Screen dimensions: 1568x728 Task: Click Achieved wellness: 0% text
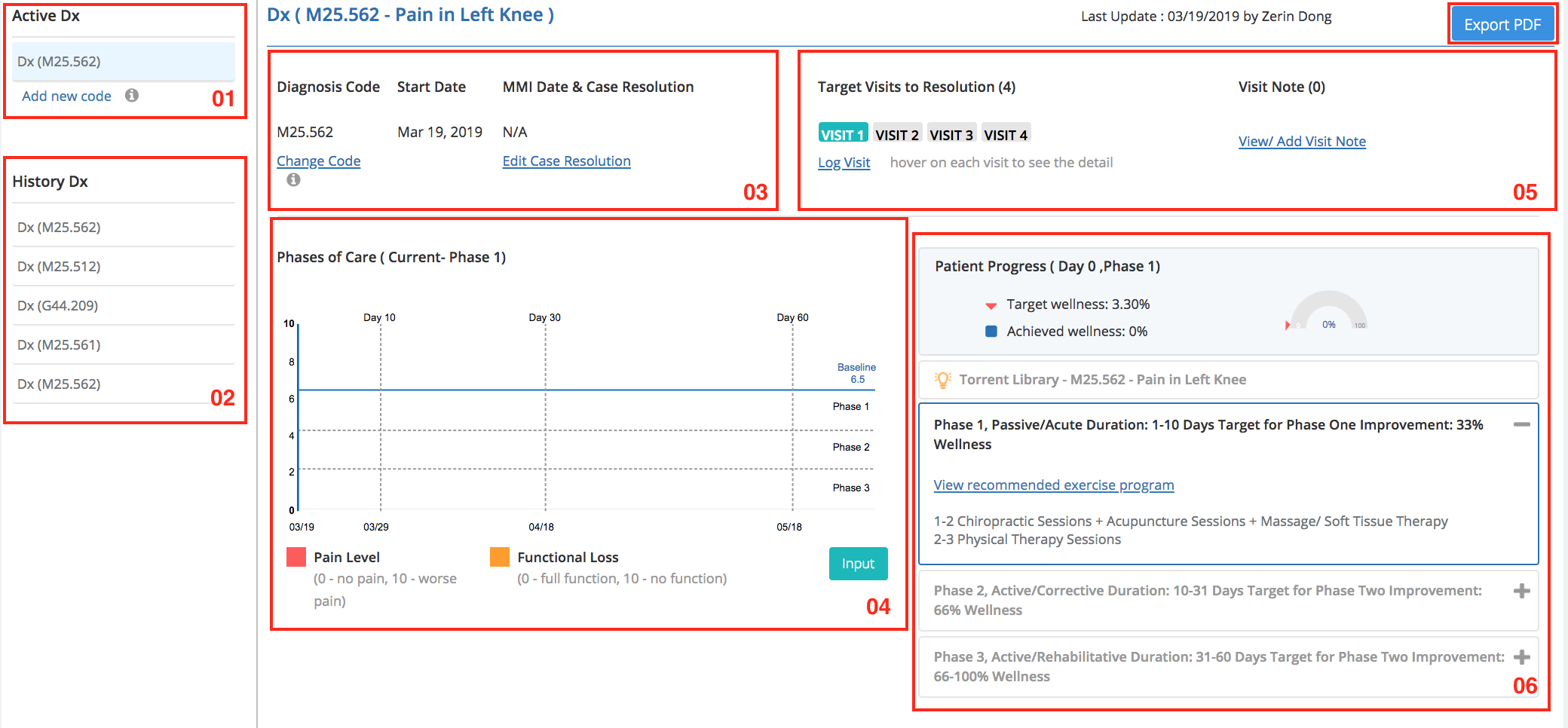(x=1076, y=332)
